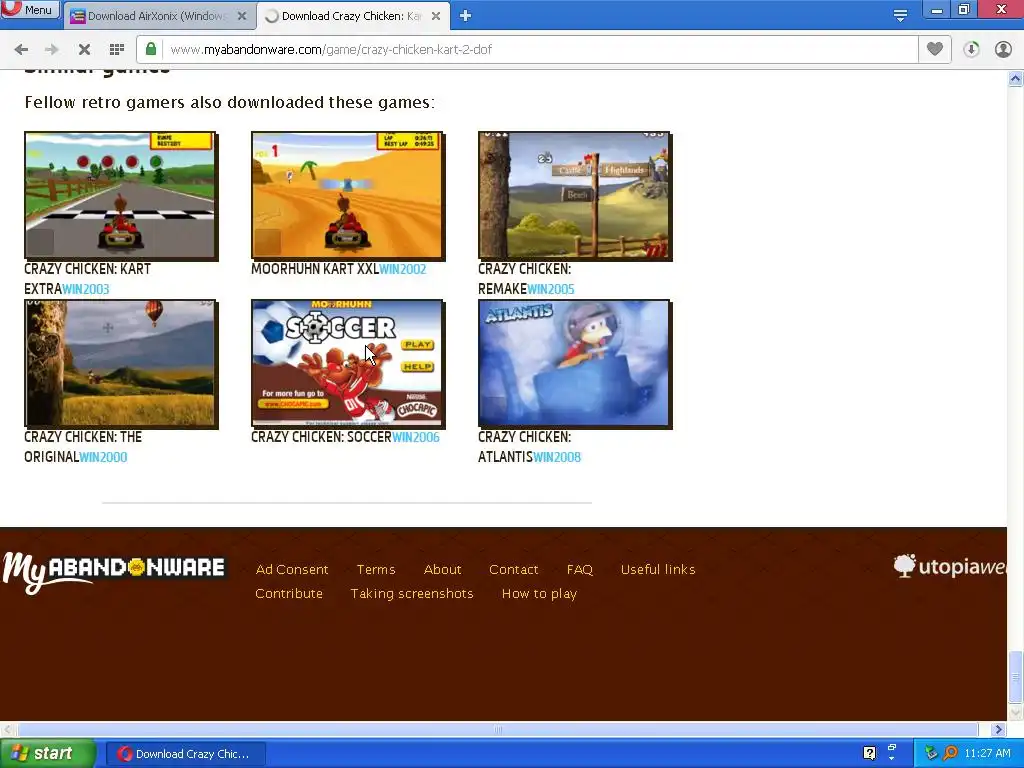Open the Useful links footer link
Viewport: 1024px width, 768px height.
point(658,569)
